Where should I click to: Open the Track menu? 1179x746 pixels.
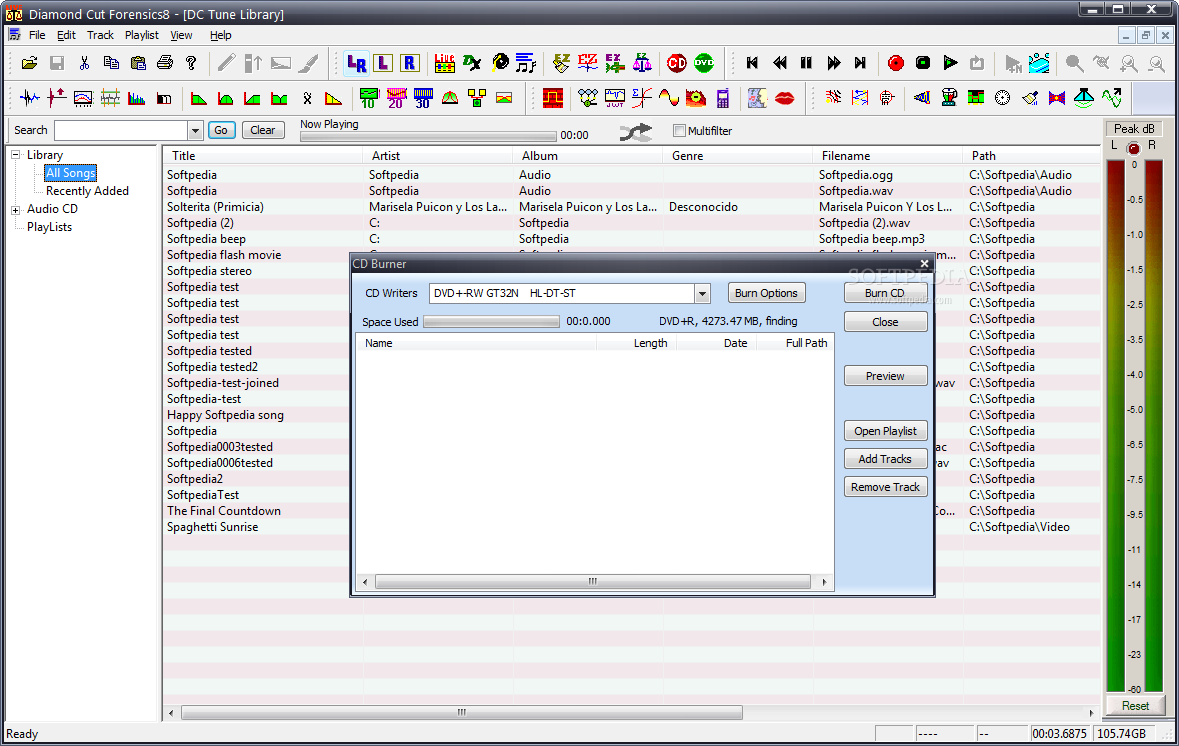[100, 35]
